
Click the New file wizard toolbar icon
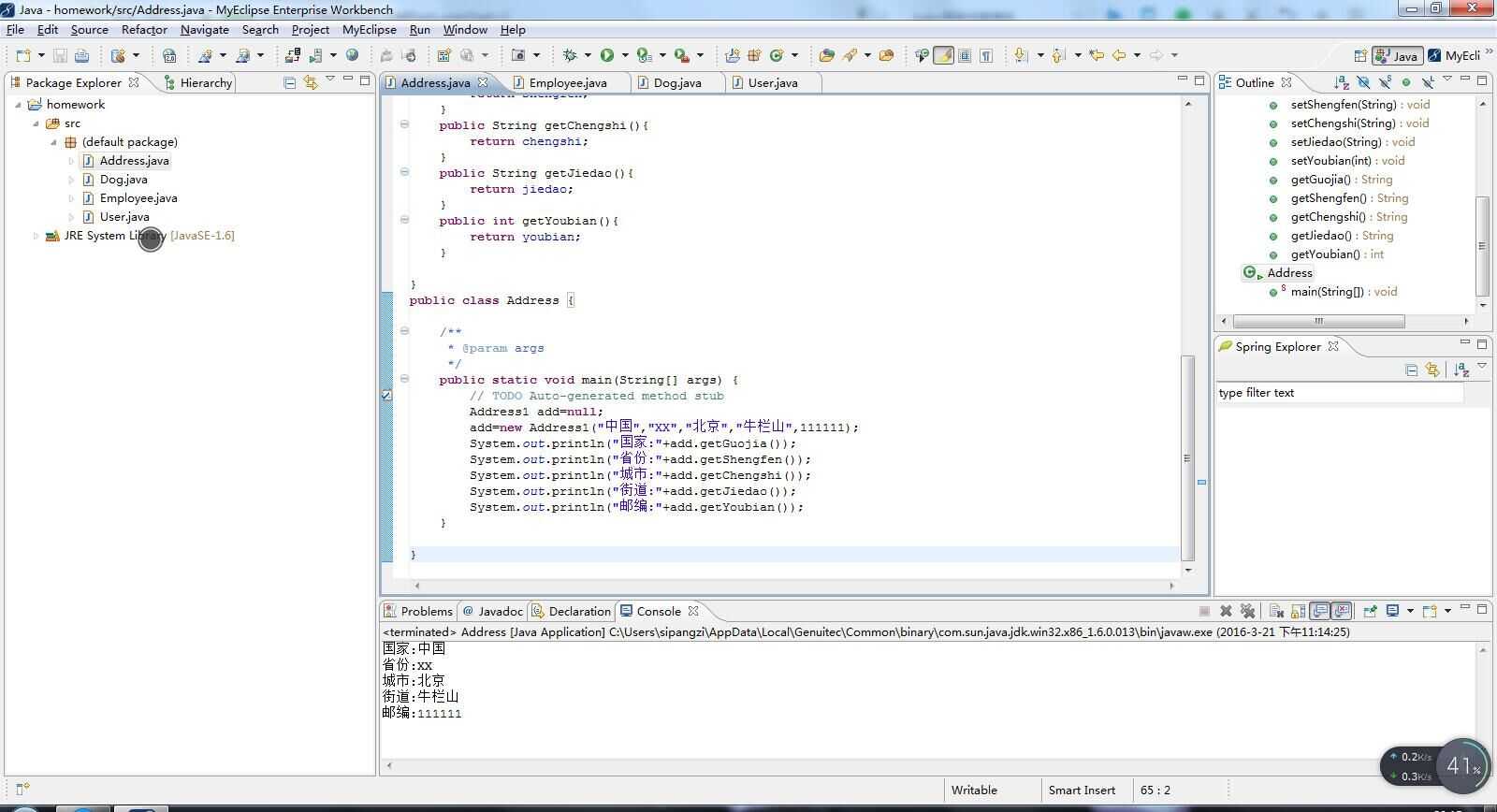pos(23,55)
